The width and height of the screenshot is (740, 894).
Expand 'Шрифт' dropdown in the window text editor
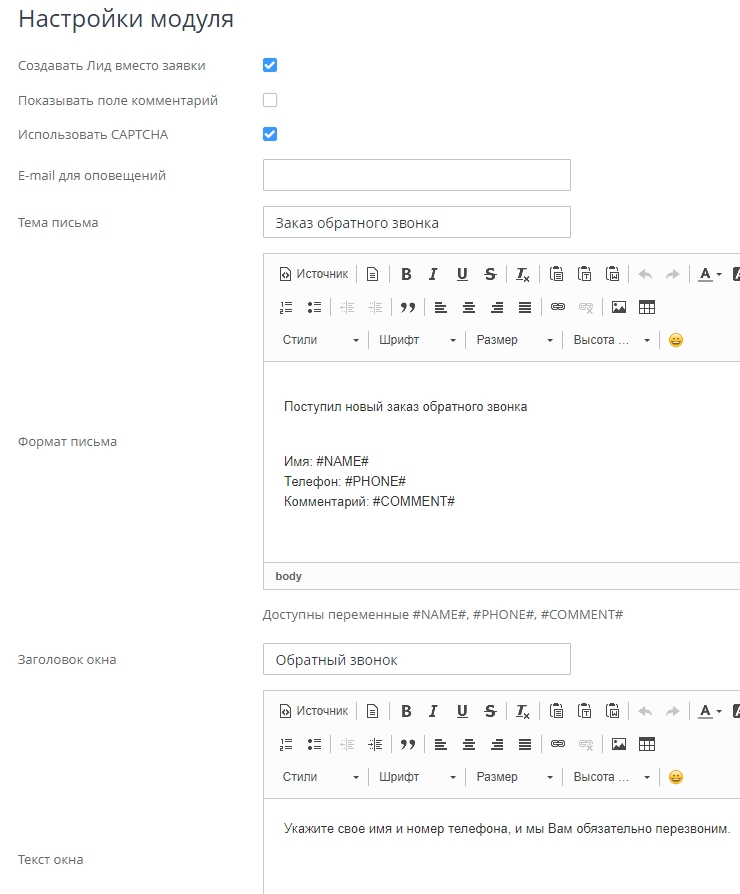[x=417, y=777]
